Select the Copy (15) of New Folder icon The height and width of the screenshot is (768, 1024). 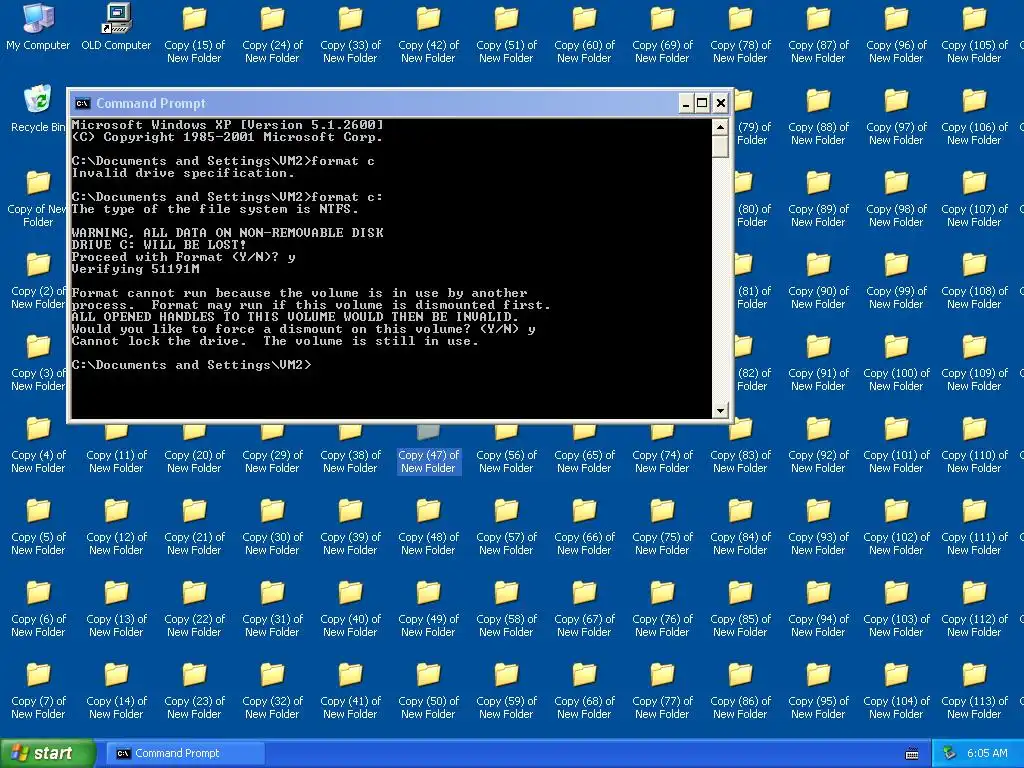[194, 36]
